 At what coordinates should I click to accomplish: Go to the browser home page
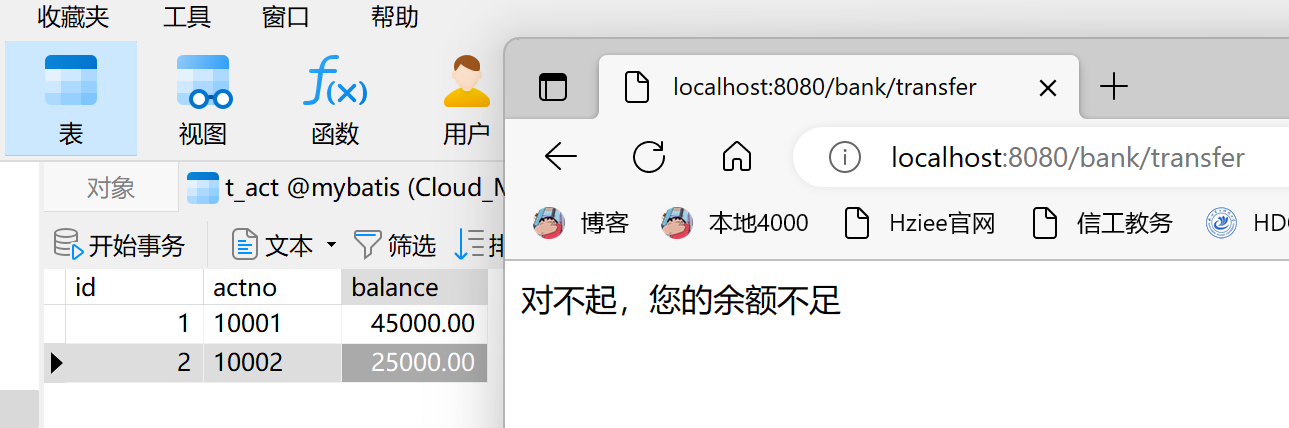coord(737,156)
